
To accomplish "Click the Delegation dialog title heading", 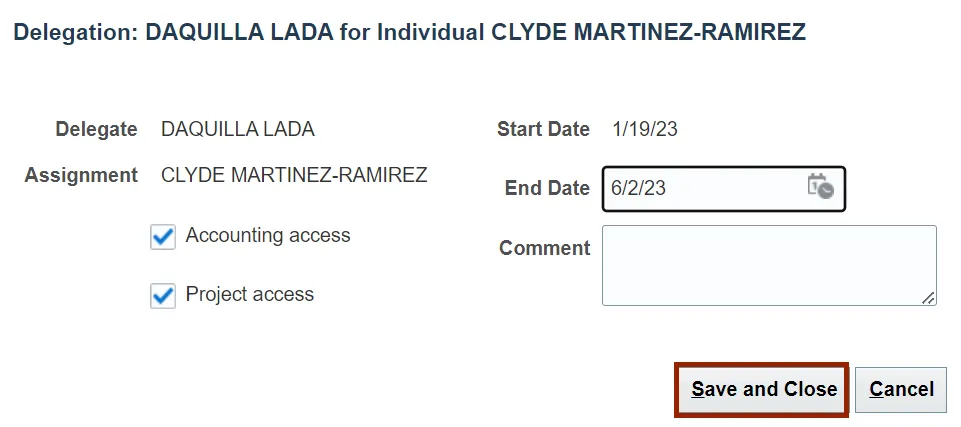I will [x=409, y=32].
